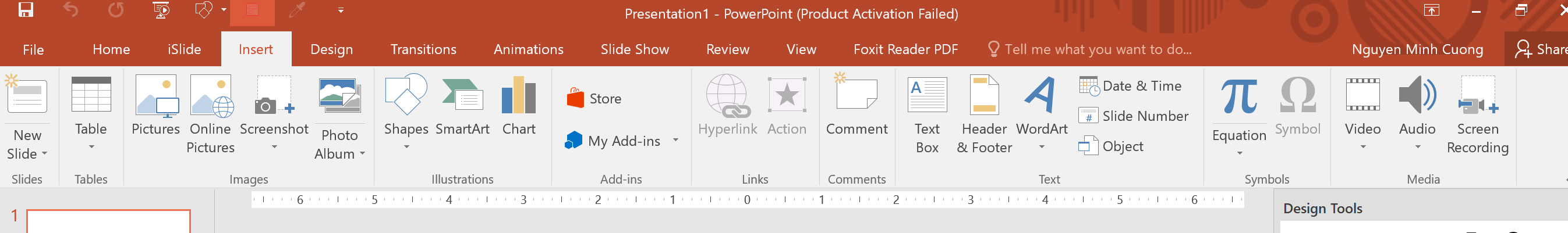Click the Tell me search field

click(1091, 50)
